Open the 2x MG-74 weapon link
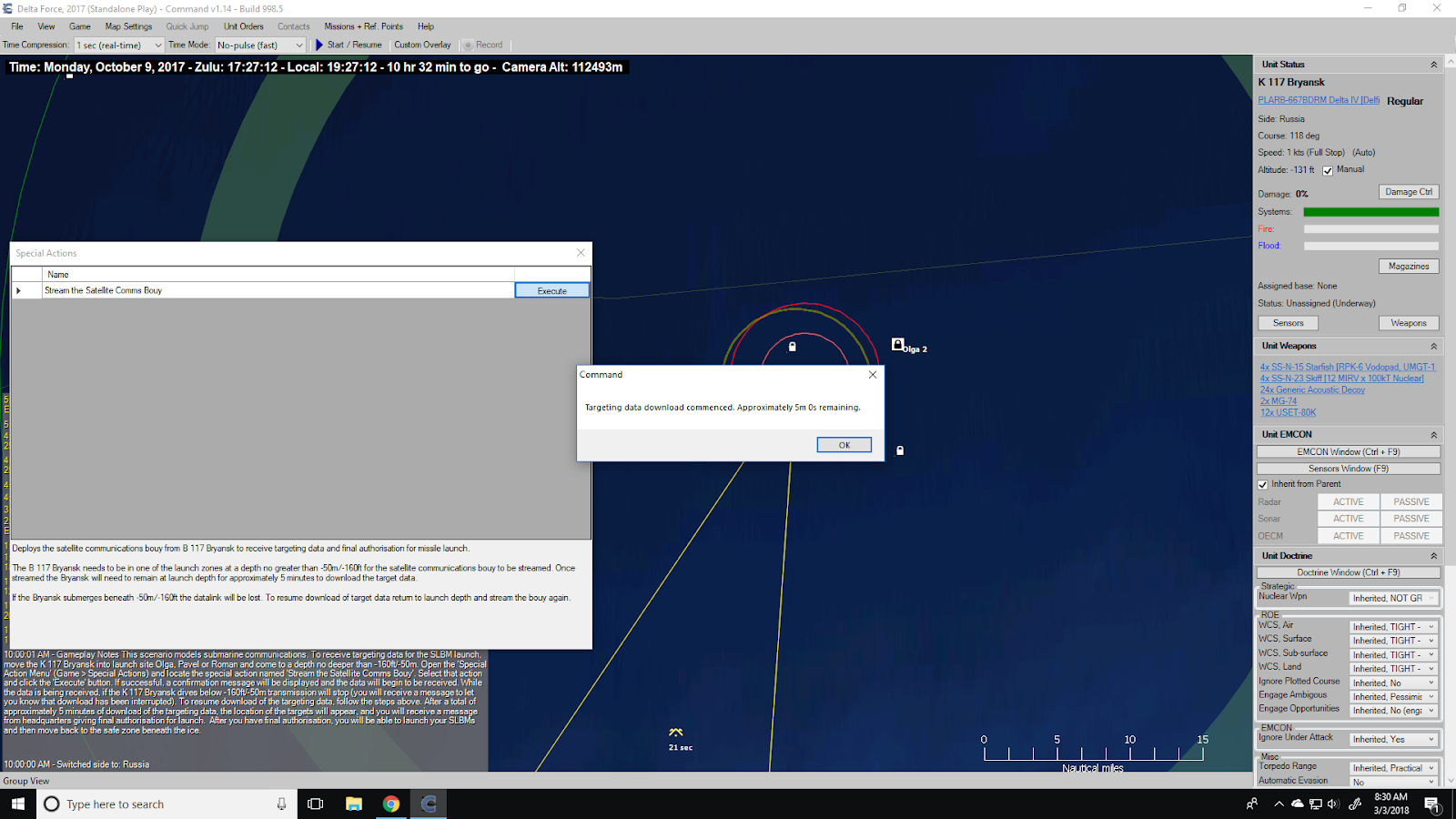This screenshot has width=1456, height=819. click(1279, 401)
